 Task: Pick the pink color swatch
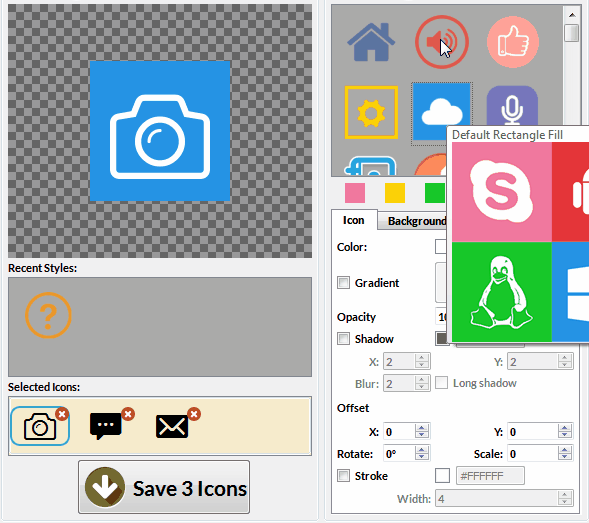(355, 193)
